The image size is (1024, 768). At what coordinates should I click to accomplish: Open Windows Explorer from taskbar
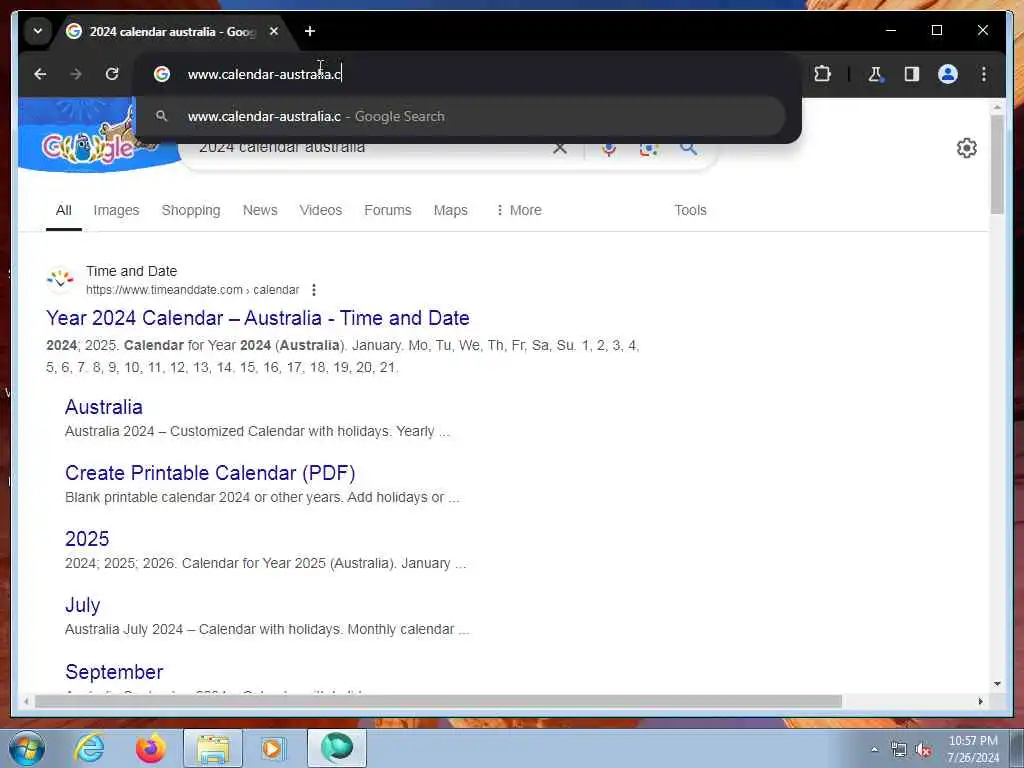(x=213, y=748)
